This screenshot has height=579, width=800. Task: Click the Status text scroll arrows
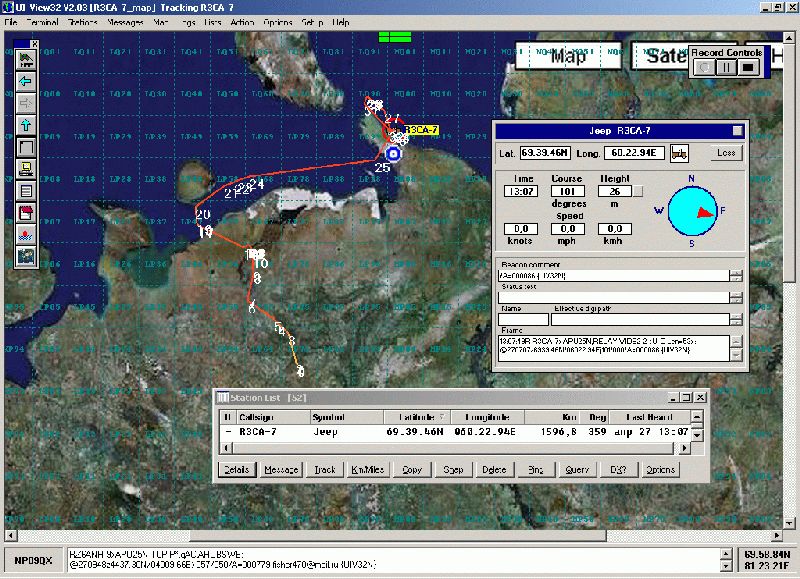click(736, 297)
